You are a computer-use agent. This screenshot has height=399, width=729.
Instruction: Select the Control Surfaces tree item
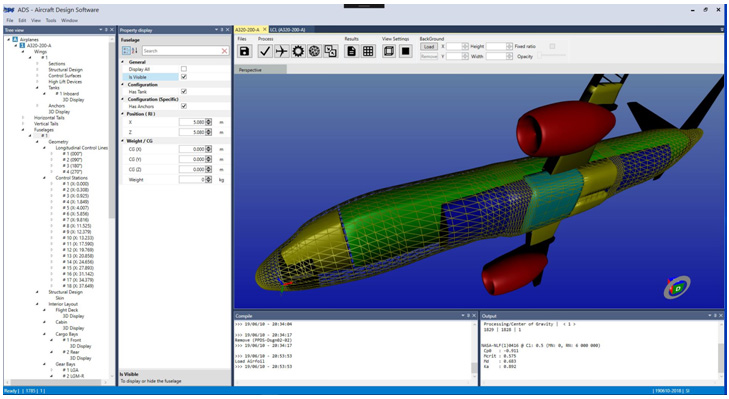65,75
